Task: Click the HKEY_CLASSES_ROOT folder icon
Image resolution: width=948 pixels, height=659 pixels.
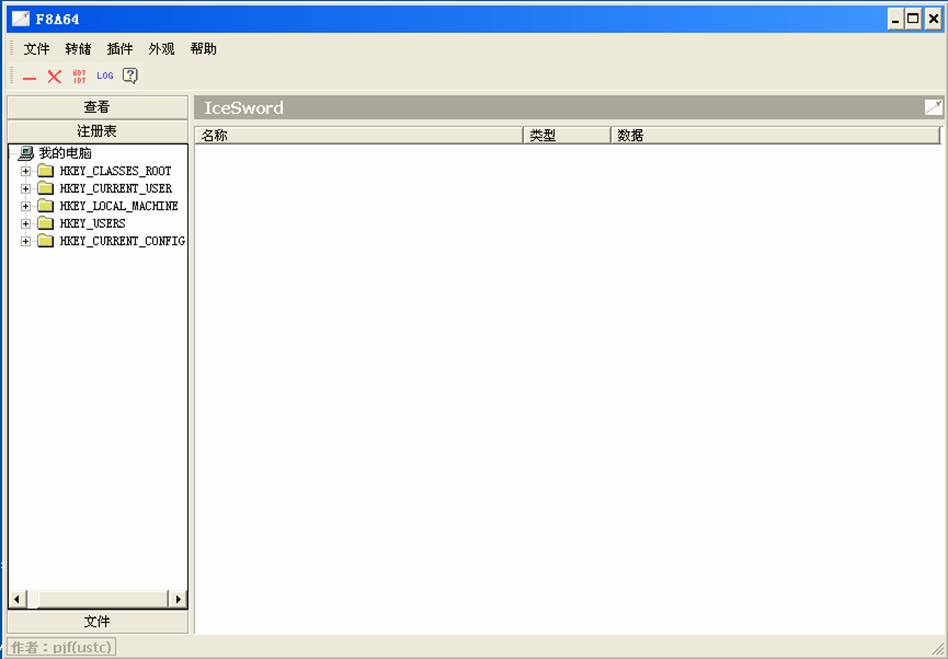Action: 45,170
